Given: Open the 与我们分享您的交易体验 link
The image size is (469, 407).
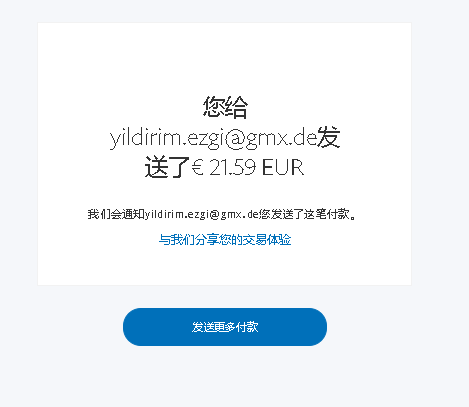Looking at the screenshot, I should [x=225, y=239].
